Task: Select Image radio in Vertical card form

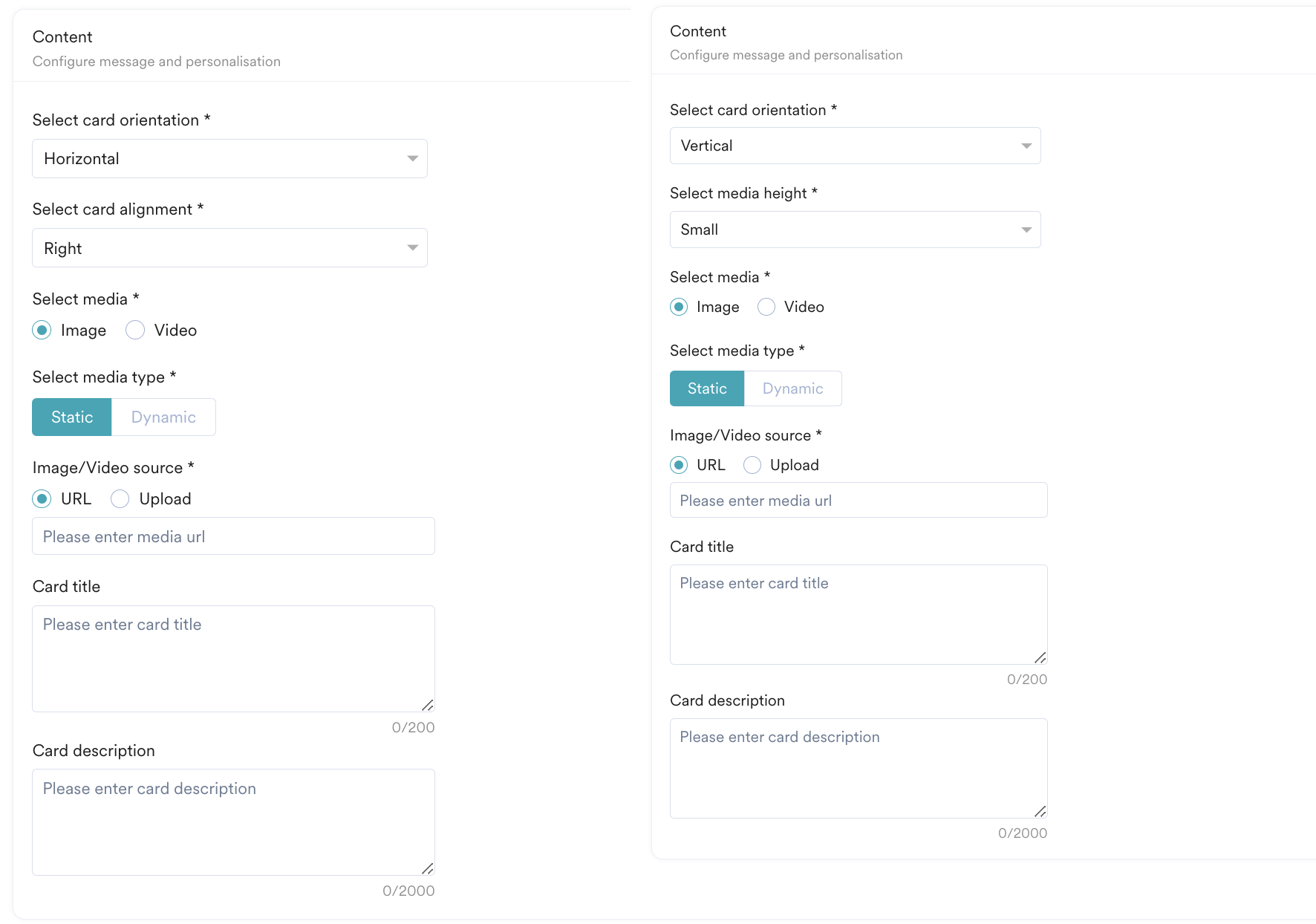Action: click(x=679, y=307)
